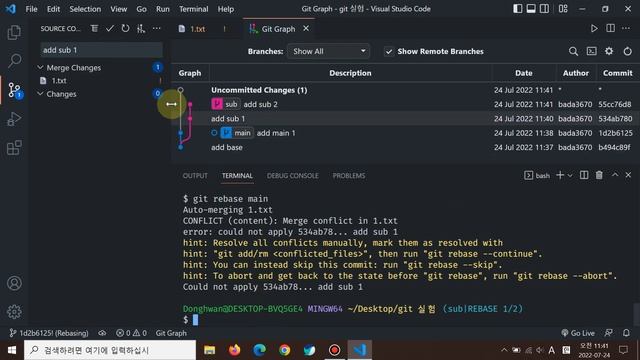Refresh the Git Graph view
This screenshot has width=640, height=360.
point(627,51)
